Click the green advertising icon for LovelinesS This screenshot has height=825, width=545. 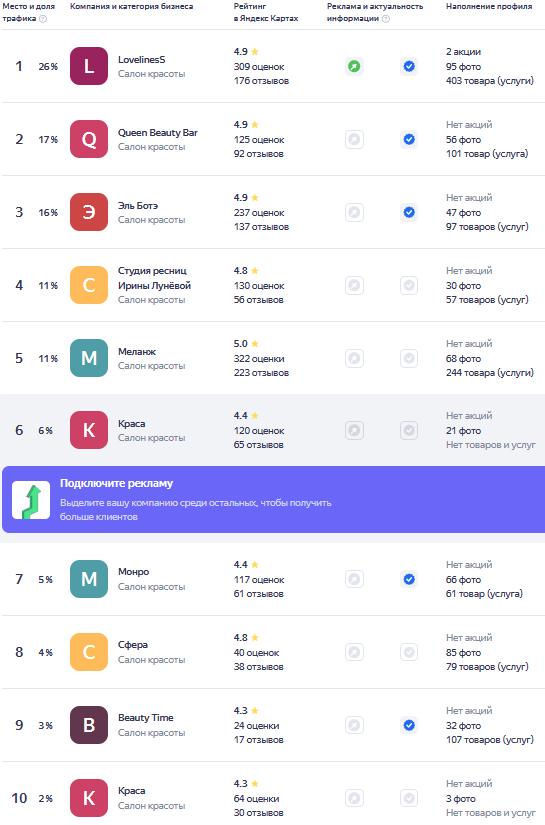pyautogui.click(x=354, y=66)
